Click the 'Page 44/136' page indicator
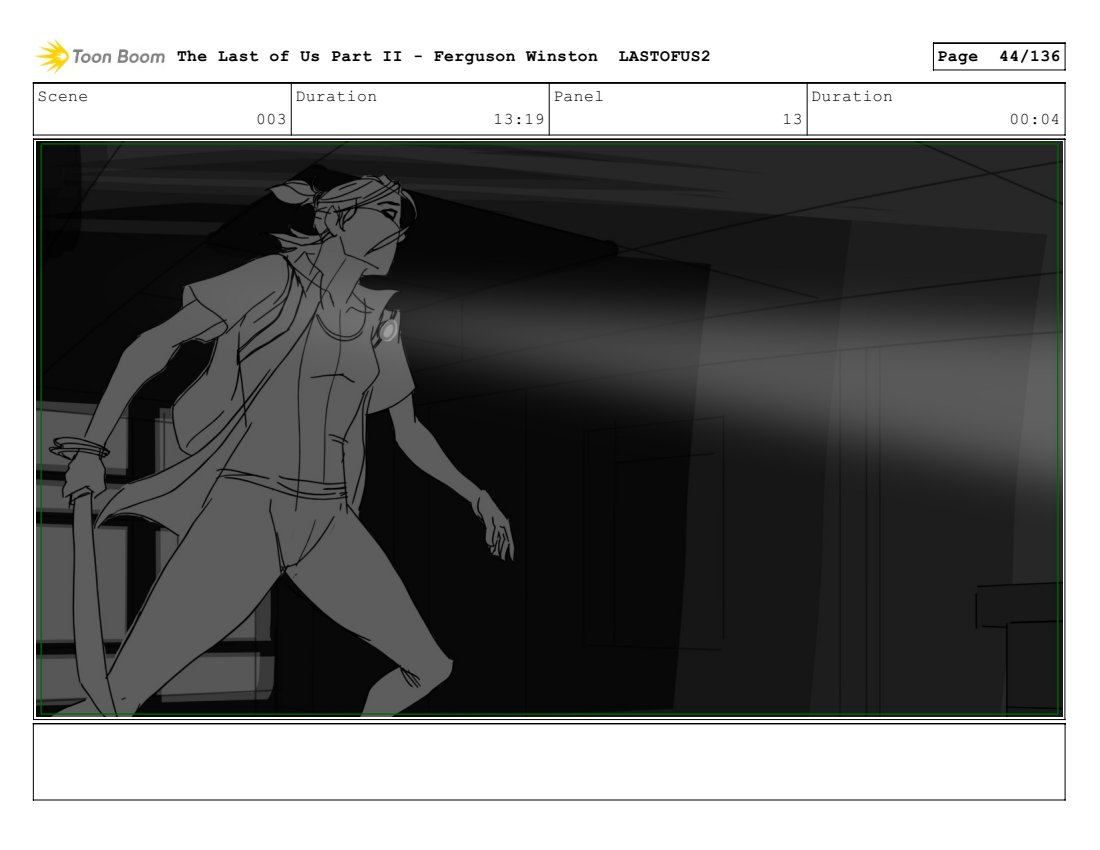Viewport: 1100px width, 850px height. [998, 56]
